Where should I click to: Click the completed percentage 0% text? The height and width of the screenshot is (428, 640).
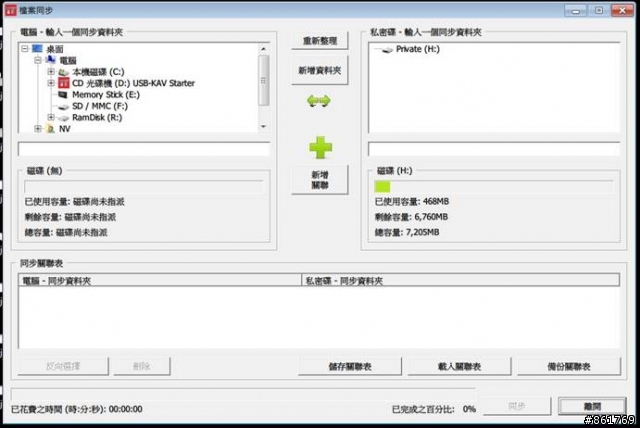pyautogui.click(x=469, y=409)
